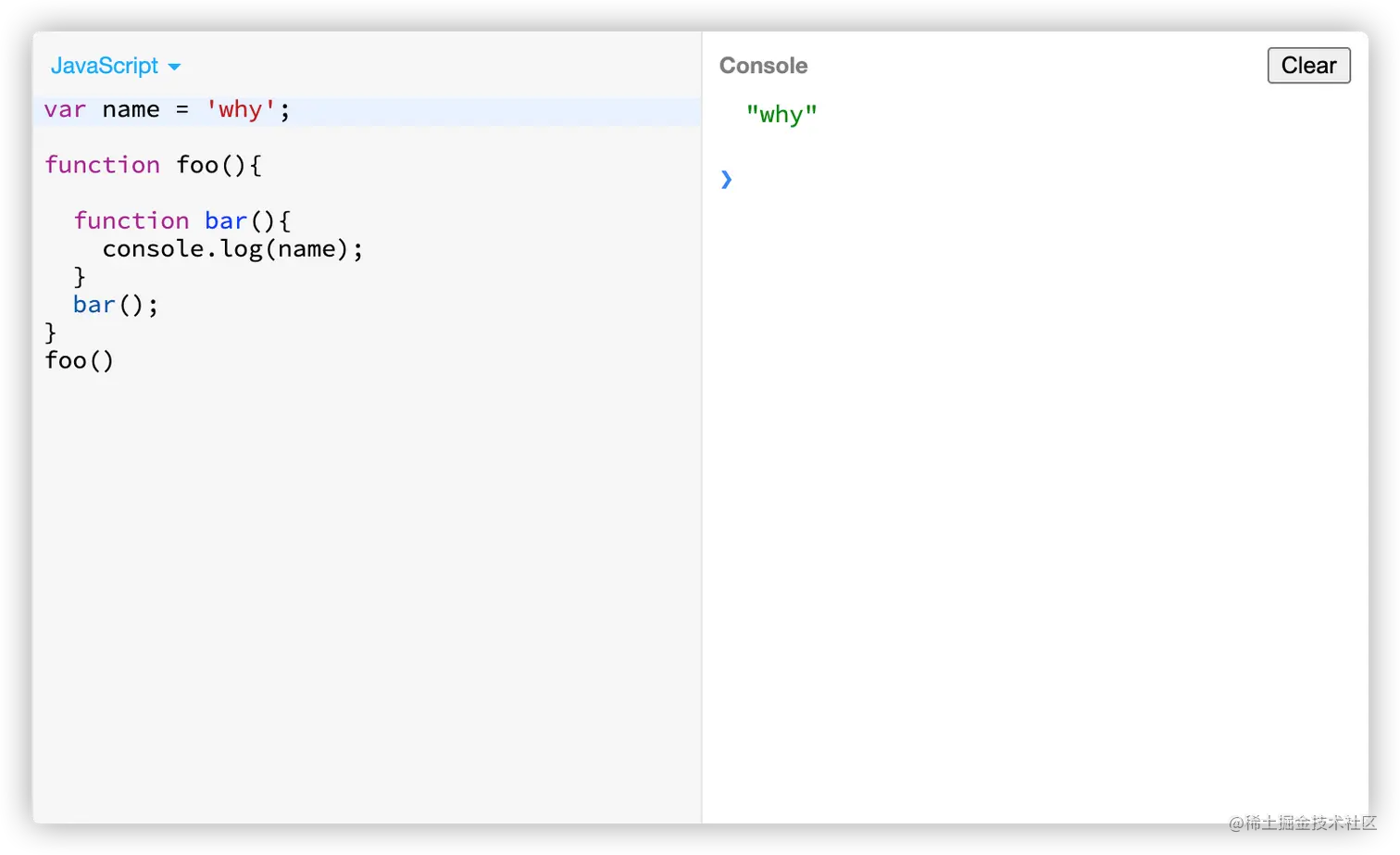1400x855 pixels.
Task: Place cursor on the console.log(name) line
Action: coord(231,248)
